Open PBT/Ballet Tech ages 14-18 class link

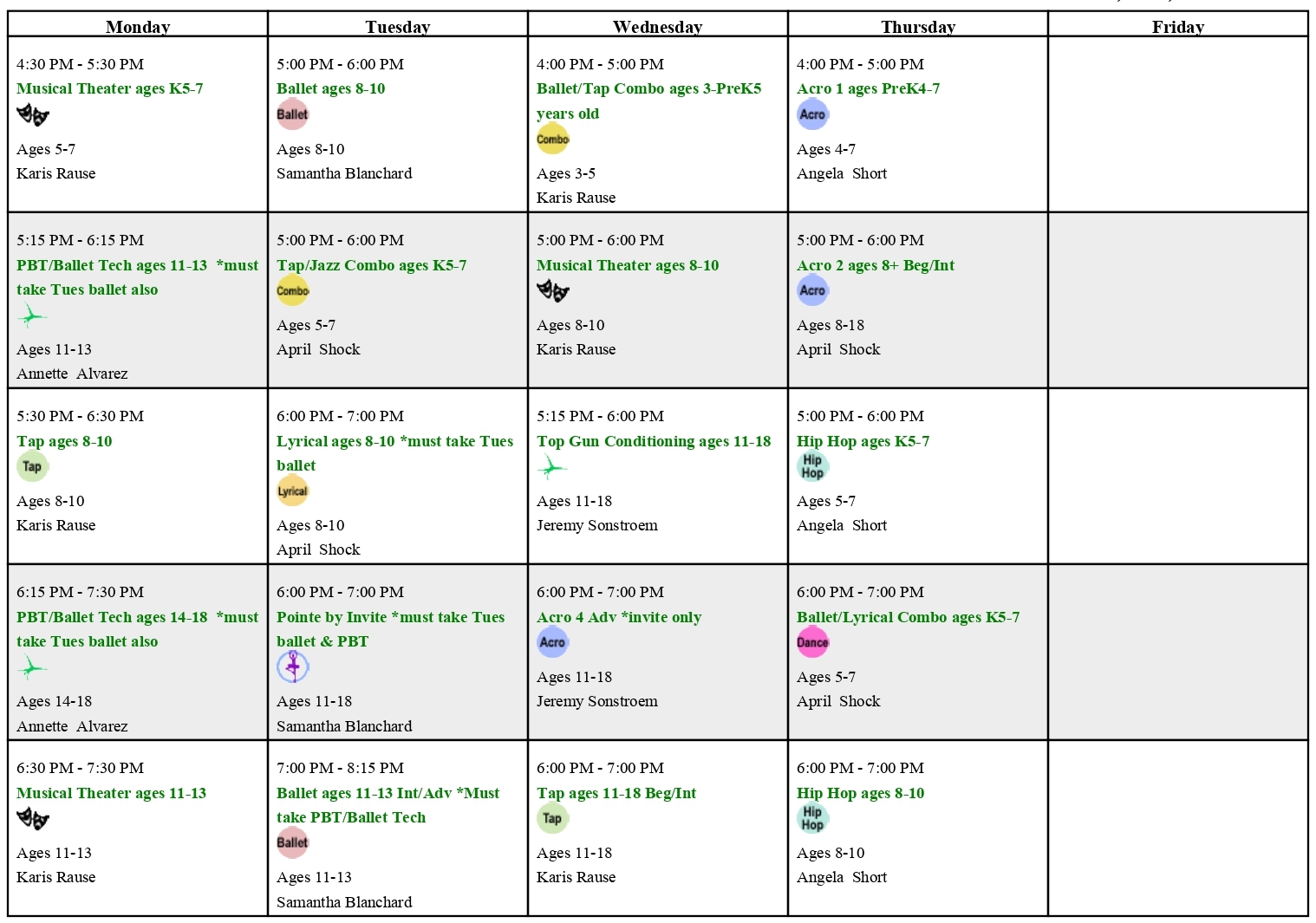point(137,629)
